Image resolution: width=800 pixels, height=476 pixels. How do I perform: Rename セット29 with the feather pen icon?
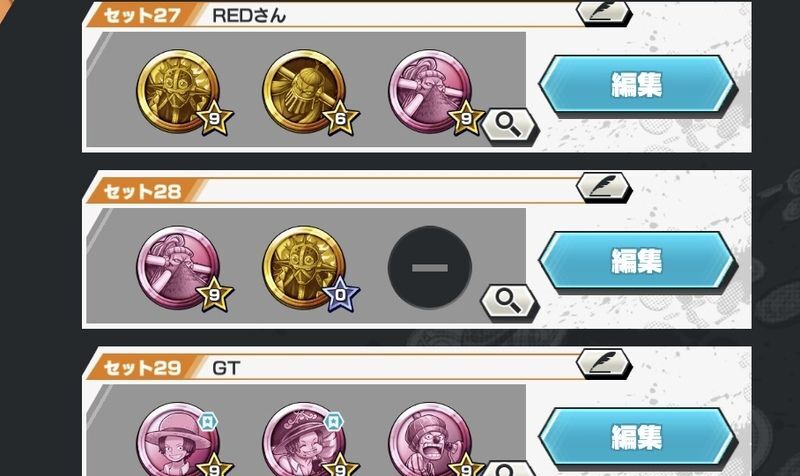pyautogui.click(x=604, y=363)
